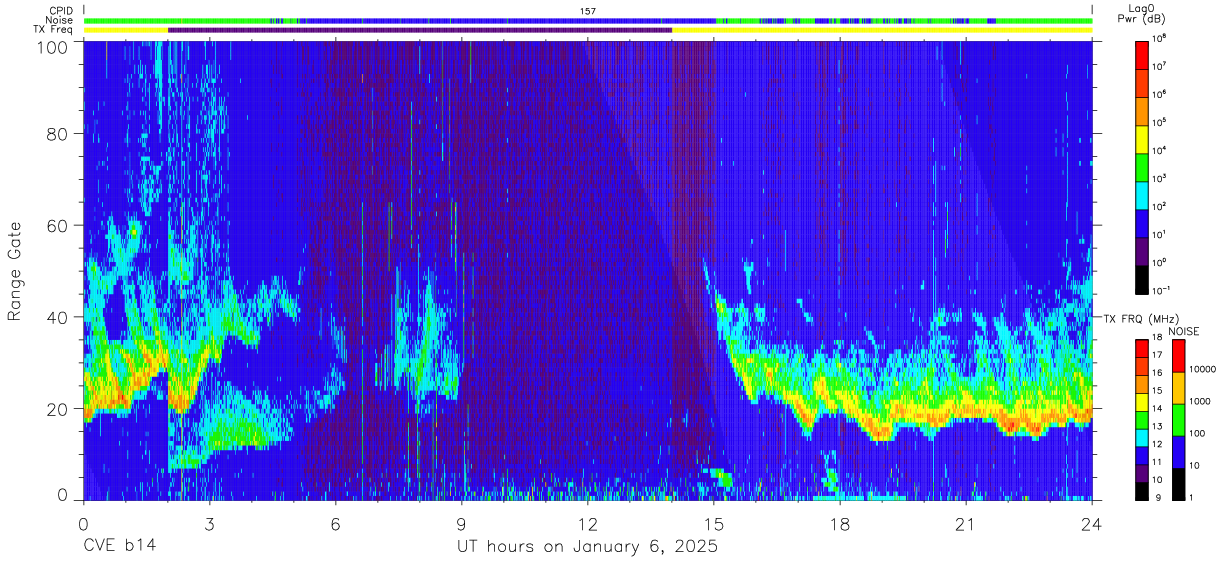
Task: Select purple segment of TX FRQ colorbar
Action: coord(1143,471)
